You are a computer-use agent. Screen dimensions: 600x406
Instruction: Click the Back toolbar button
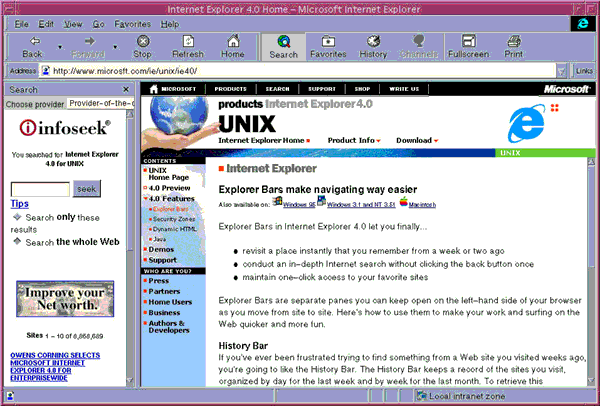click(x=33, y=45)
